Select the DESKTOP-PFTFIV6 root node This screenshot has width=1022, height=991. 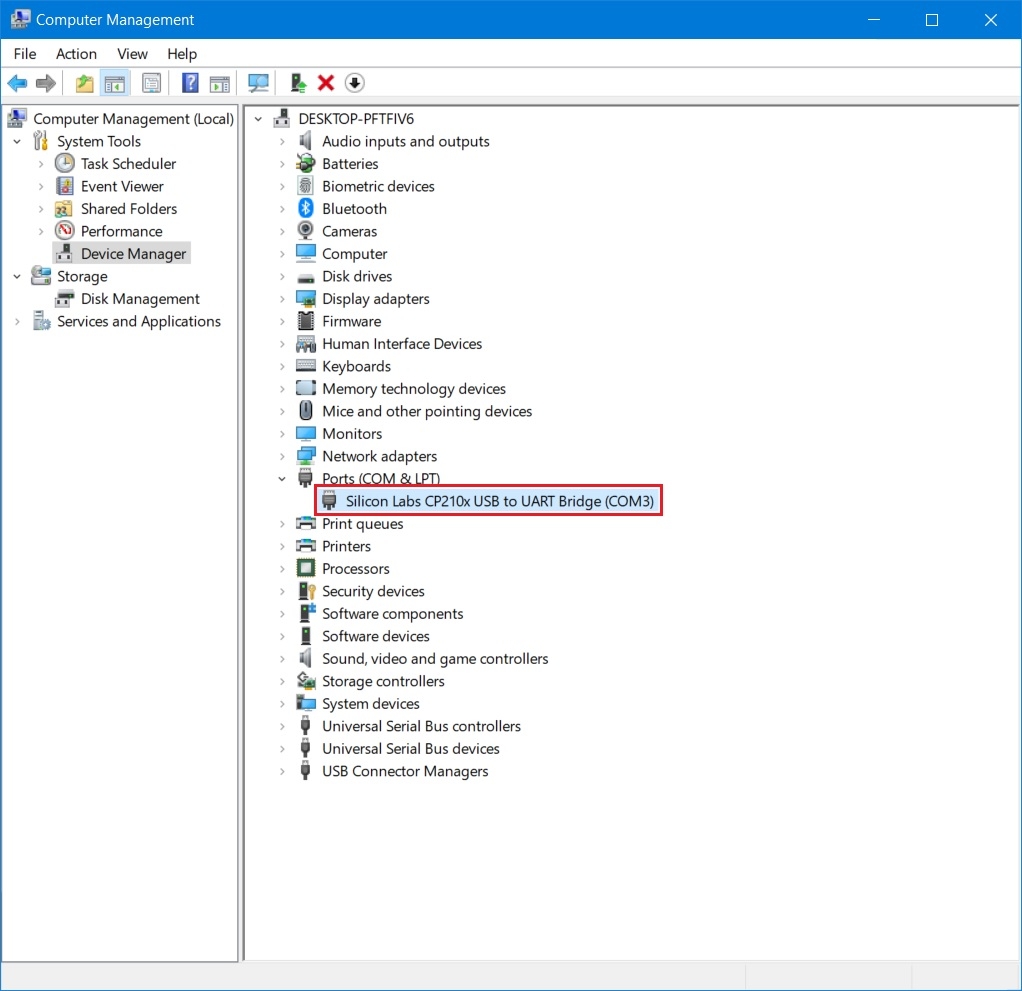(x=355, y=119)
